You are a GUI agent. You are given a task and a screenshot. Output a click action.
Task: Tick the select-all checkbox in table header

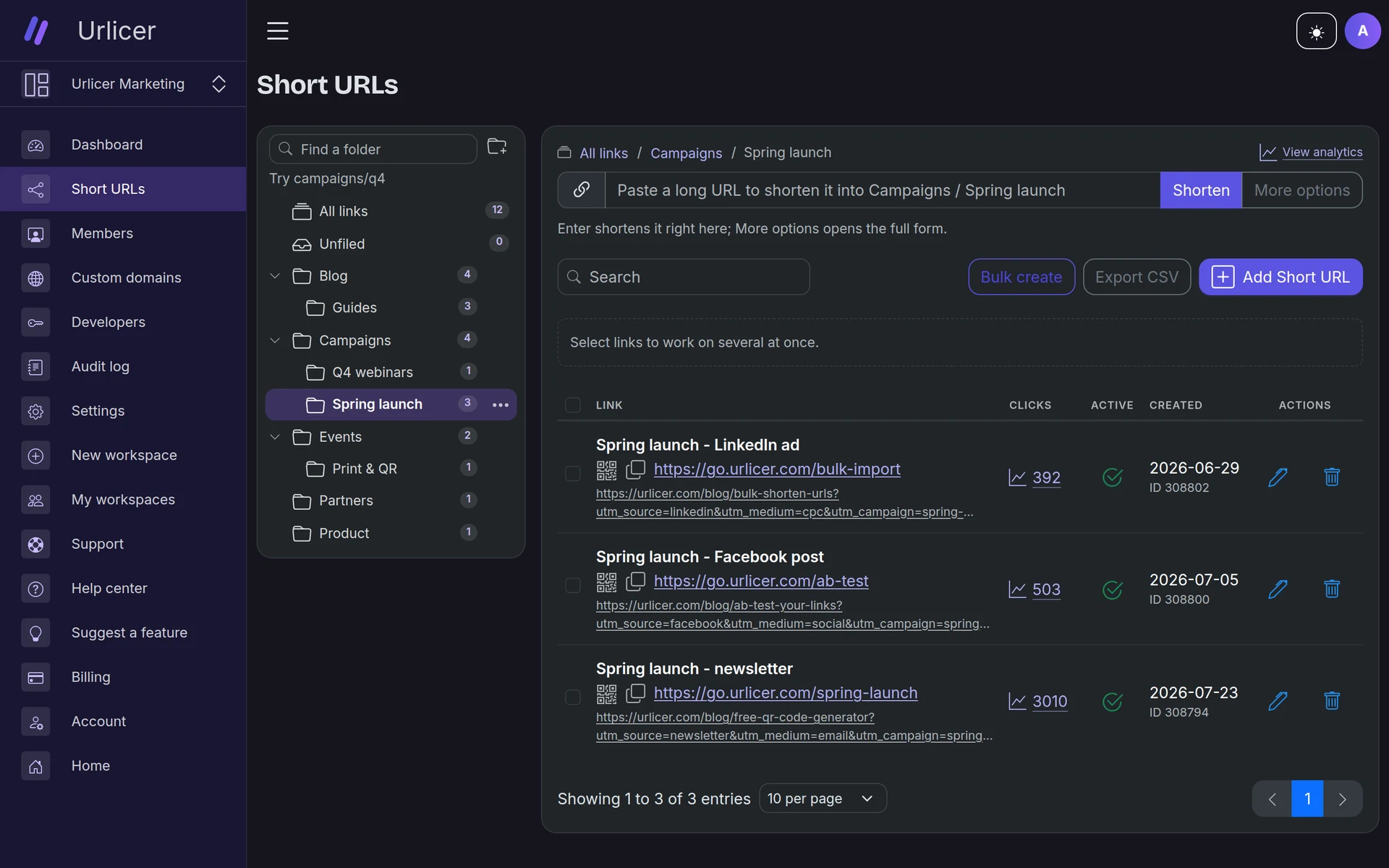click(573, 405)
